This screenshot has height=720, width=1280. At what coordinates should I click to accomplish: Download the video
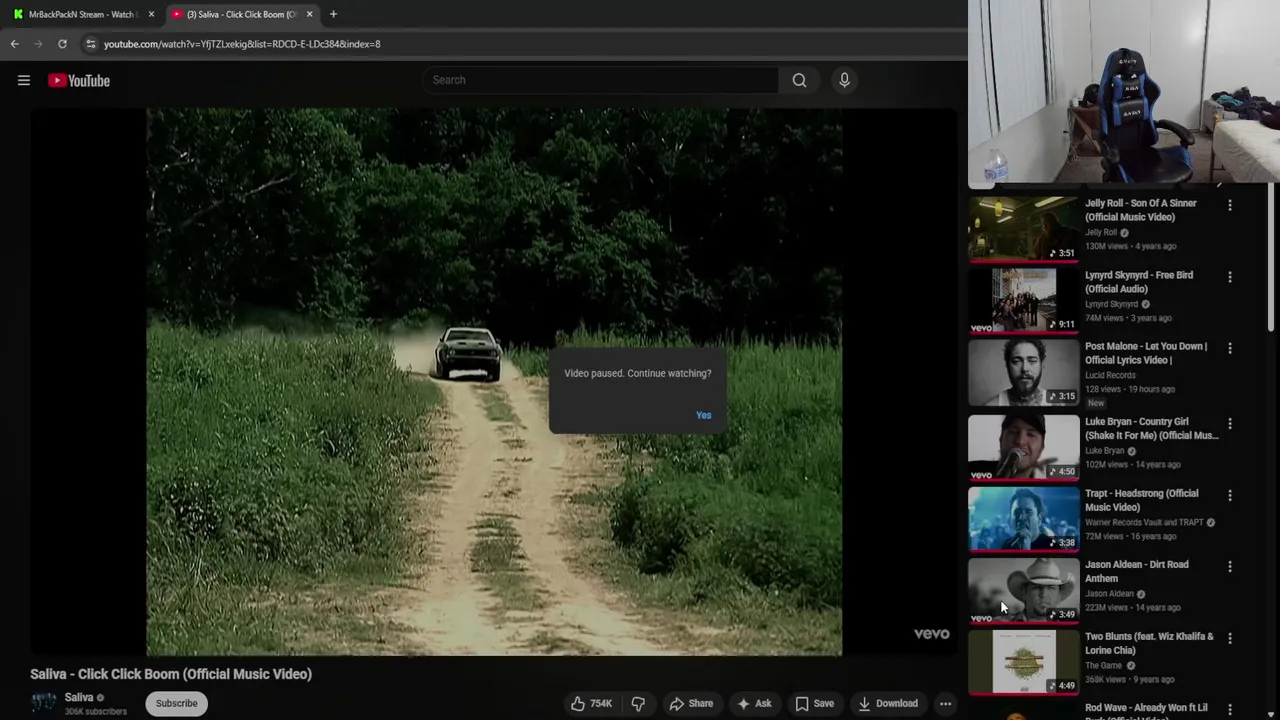pos(888,703)
